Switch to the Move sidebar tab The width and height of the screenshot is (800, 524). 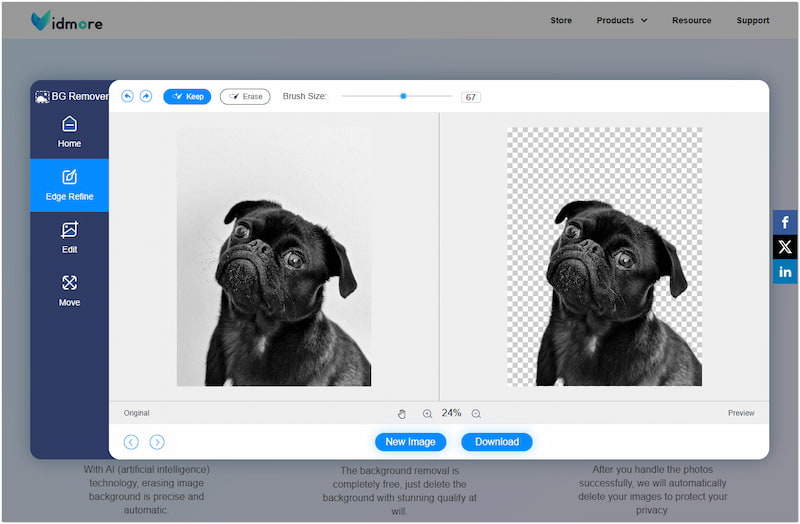pos(69,291)
